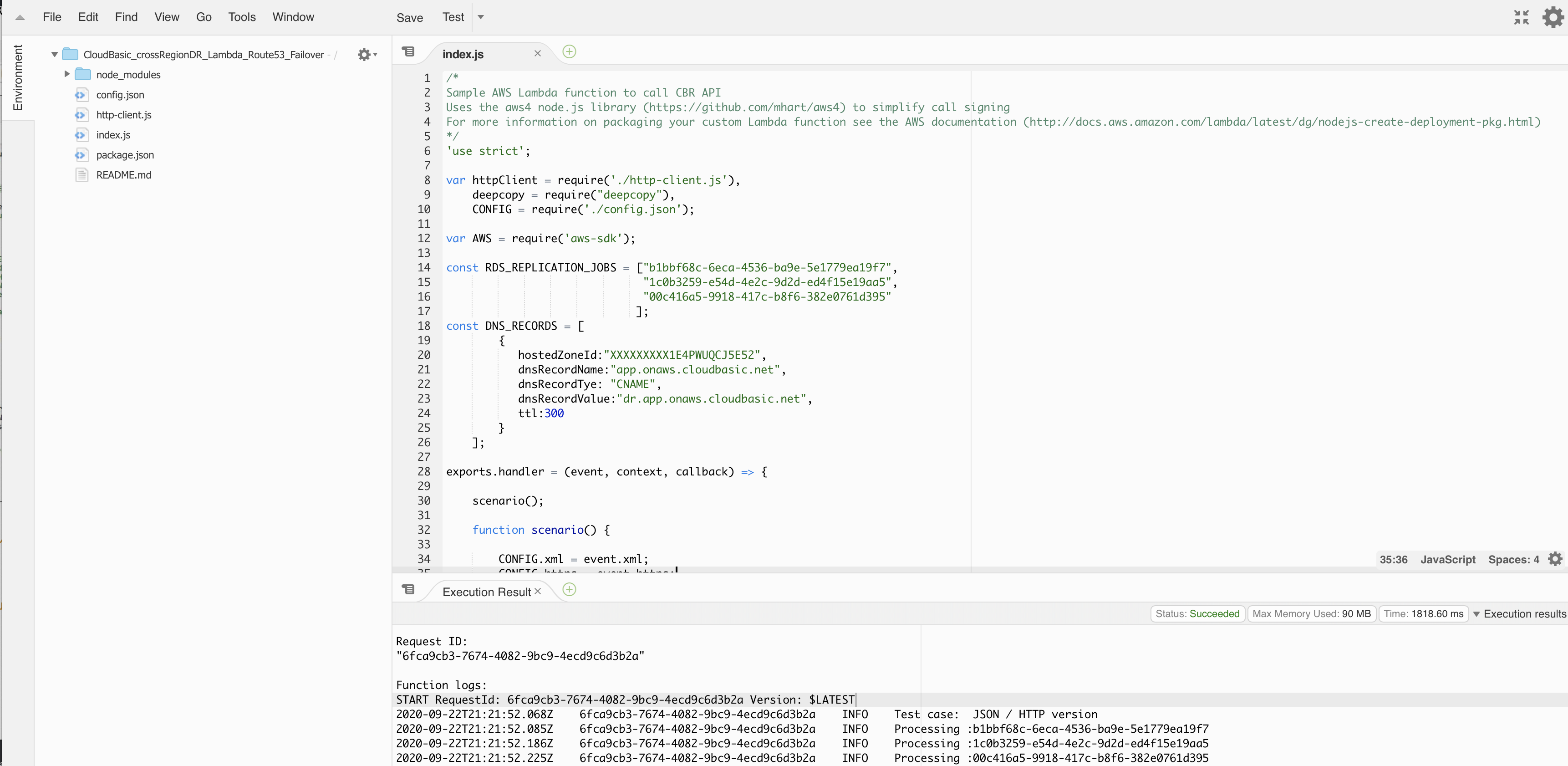Click line number 14 in gutter

coord(424,267)
